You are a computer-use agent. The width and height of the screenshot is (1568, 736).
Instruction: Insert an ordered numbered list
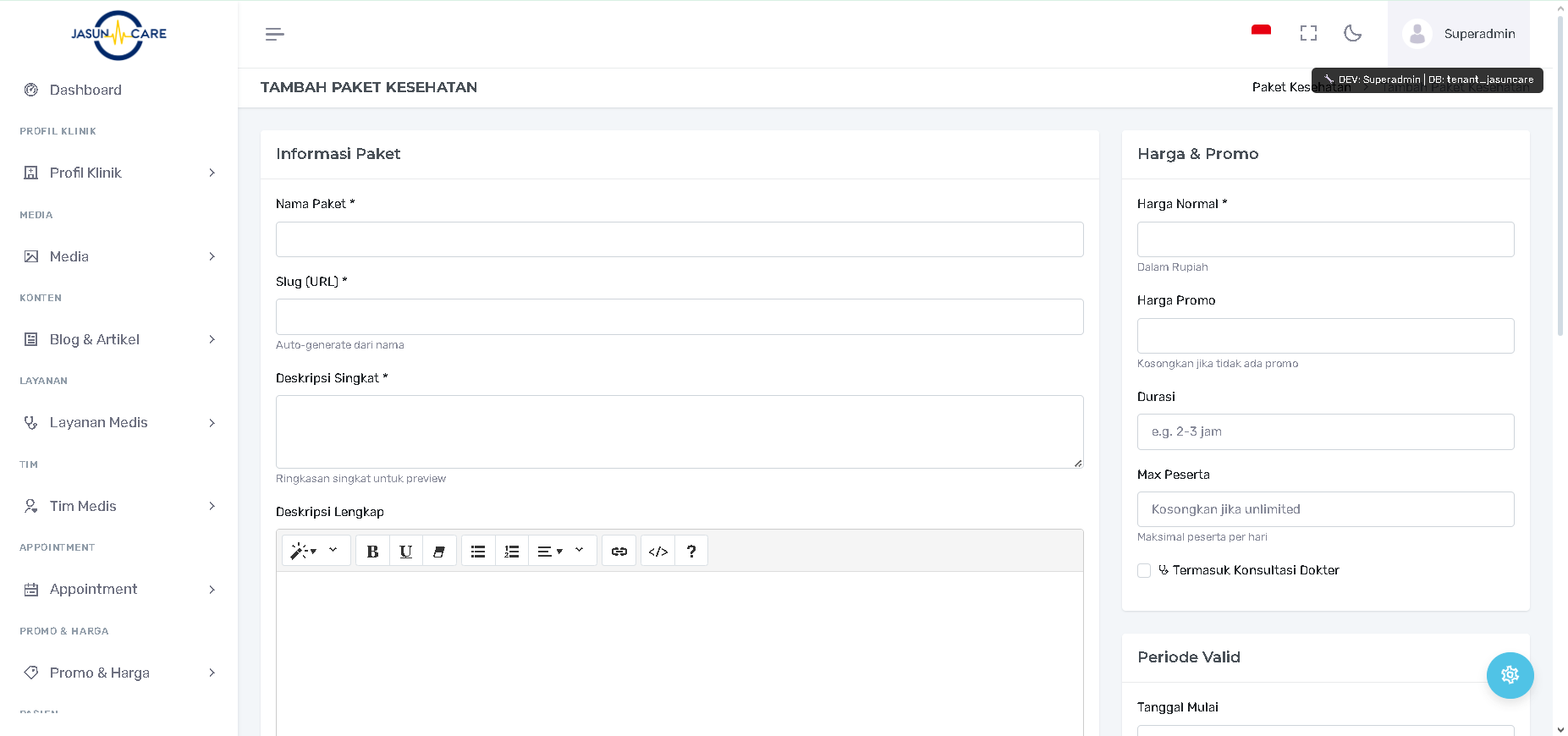(511, 552)
